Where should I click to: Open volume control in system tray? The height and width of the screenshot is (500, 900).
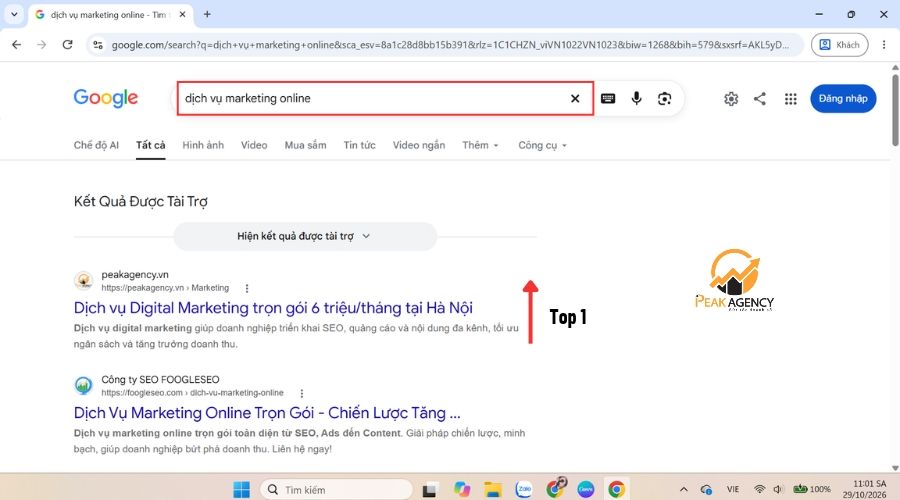(x=778, y=490)
